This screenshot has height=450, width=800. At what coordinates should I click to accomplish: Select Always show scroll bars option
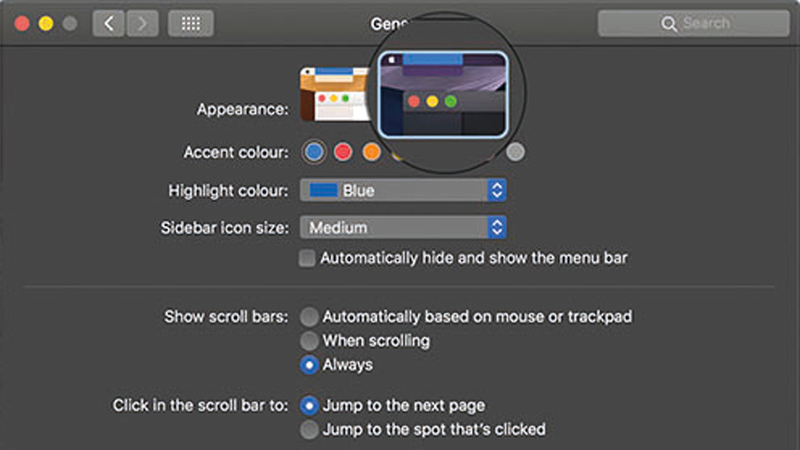coord(309,365)
